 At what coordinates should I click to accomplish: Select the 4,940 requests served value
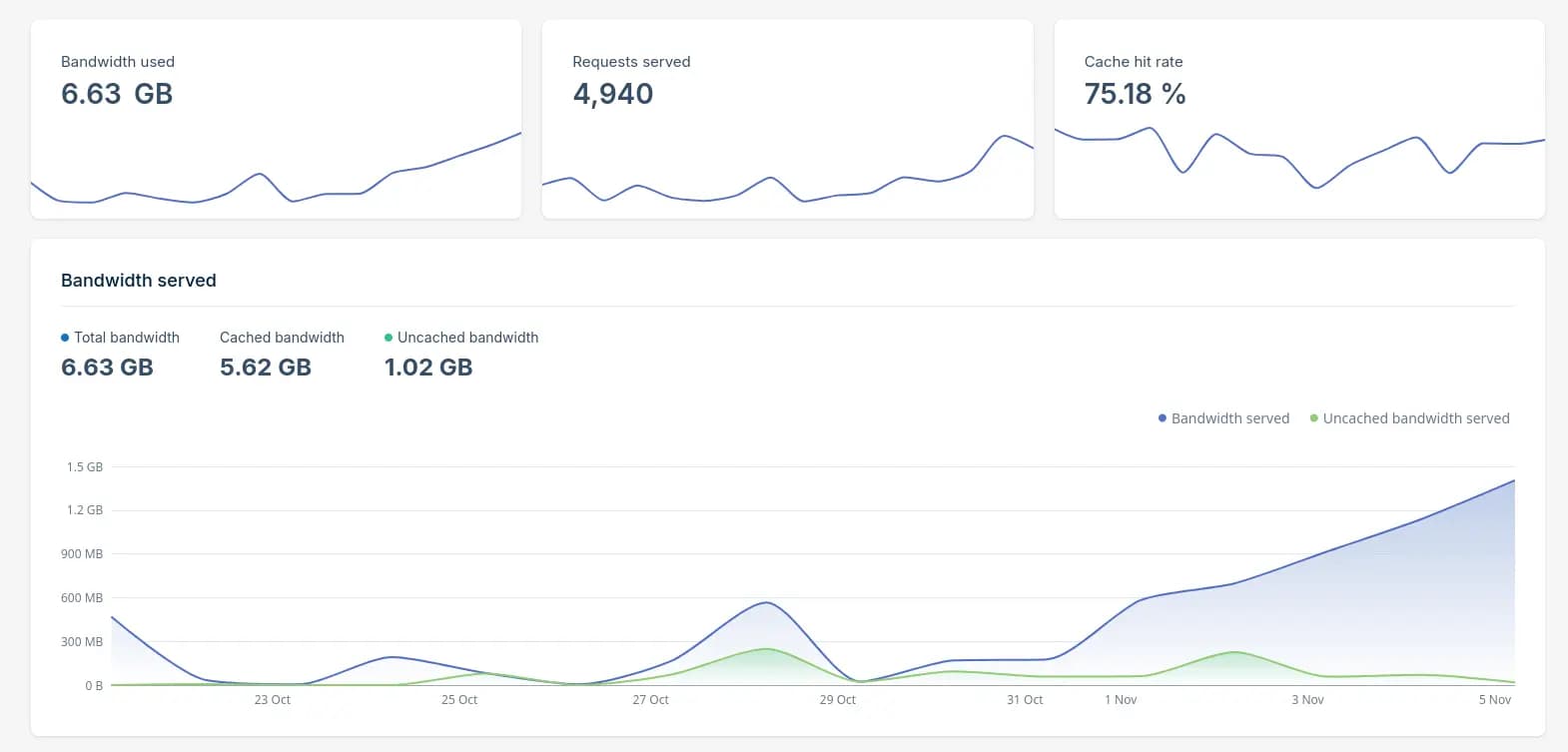click(612, 94)
